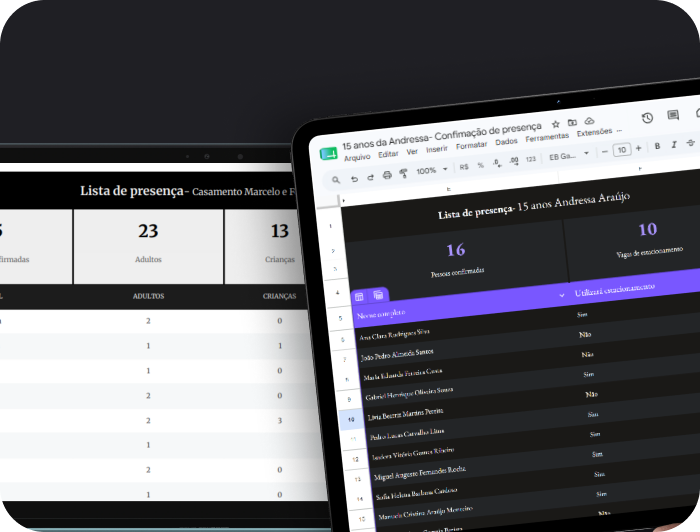Viewport: 700px width, 532px height.
Task: Click the redo arrow in toolbar
Action: click(x=370, y=177)
